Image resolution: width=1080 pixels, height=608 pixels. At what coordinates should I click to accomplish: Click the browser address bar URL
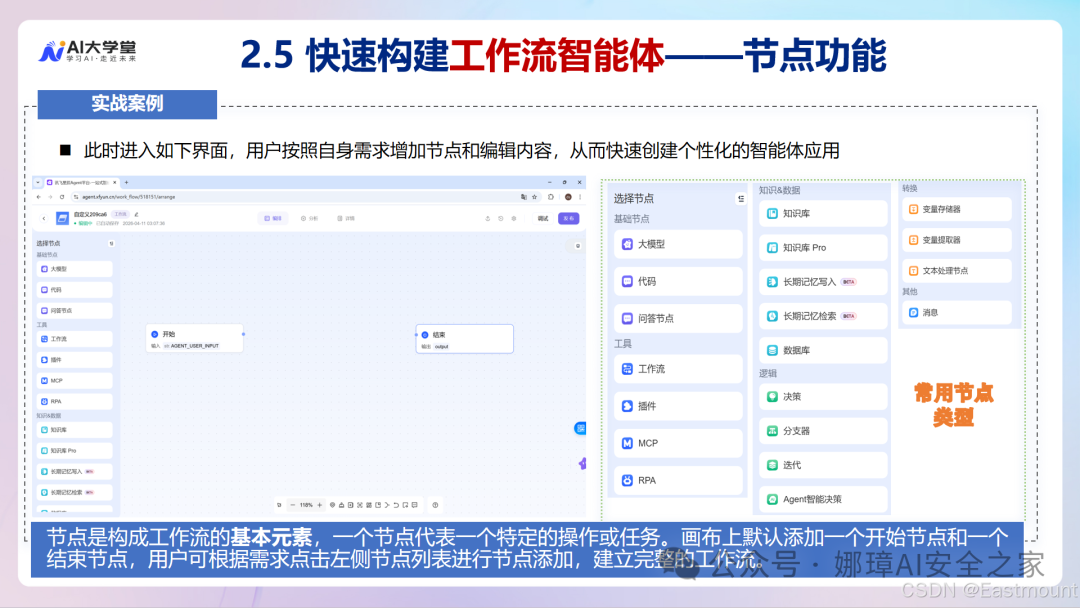tap(129, 197)
